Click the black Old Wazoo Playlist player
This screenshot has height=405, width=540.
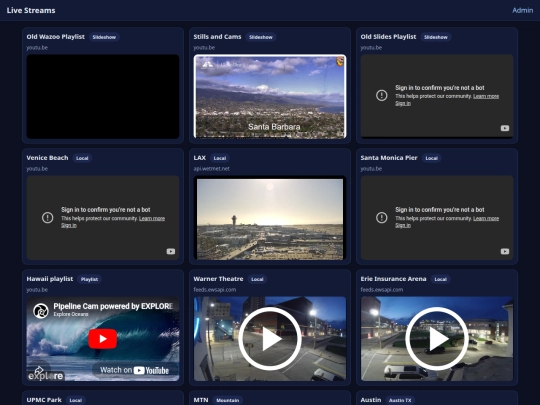click(x=103, y=96)
